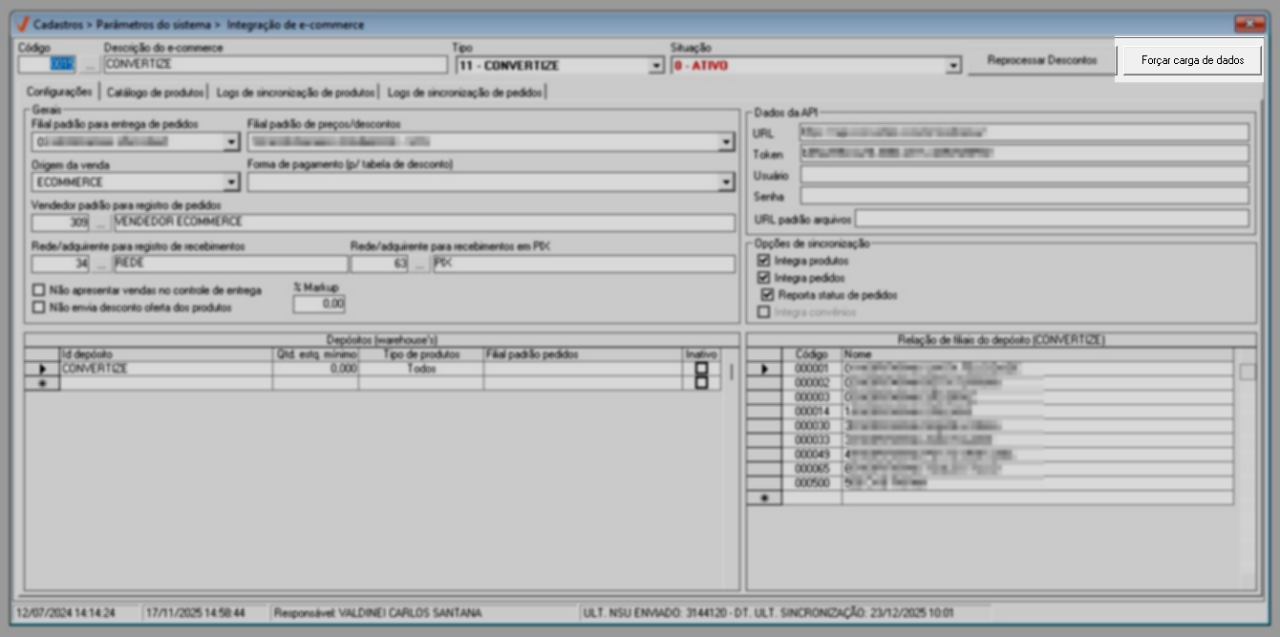Image resolution: width=1280 pixels, height=637 pixels.
Task: Select filial code 000033
Action: point(812,439)
